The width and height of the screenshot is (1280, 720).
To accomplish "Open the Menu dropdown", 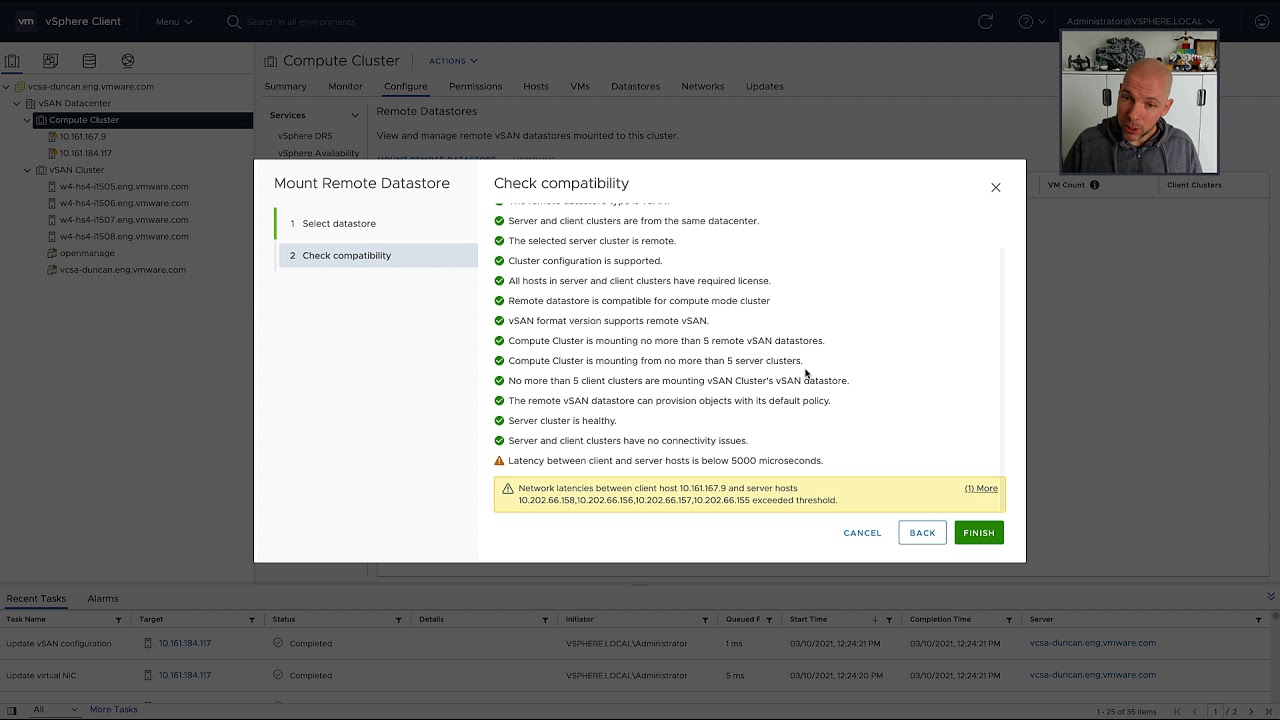I will point(174,21).
